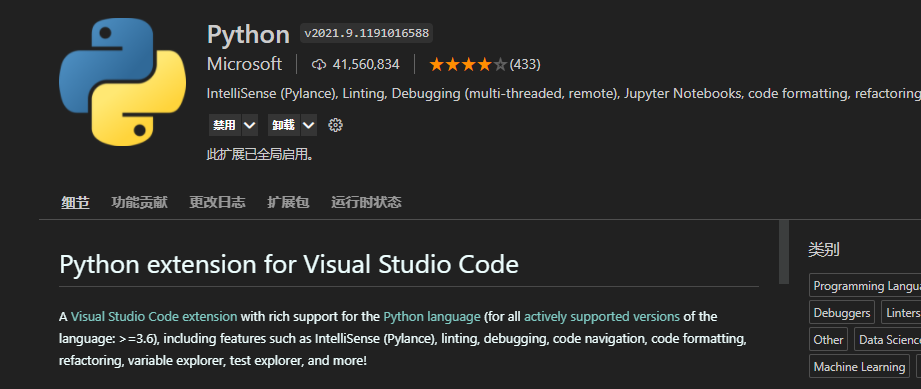921x389 pixels.
Task: Expand the dropdown arrow beside 禁用
Action: (x=249, y=125)
